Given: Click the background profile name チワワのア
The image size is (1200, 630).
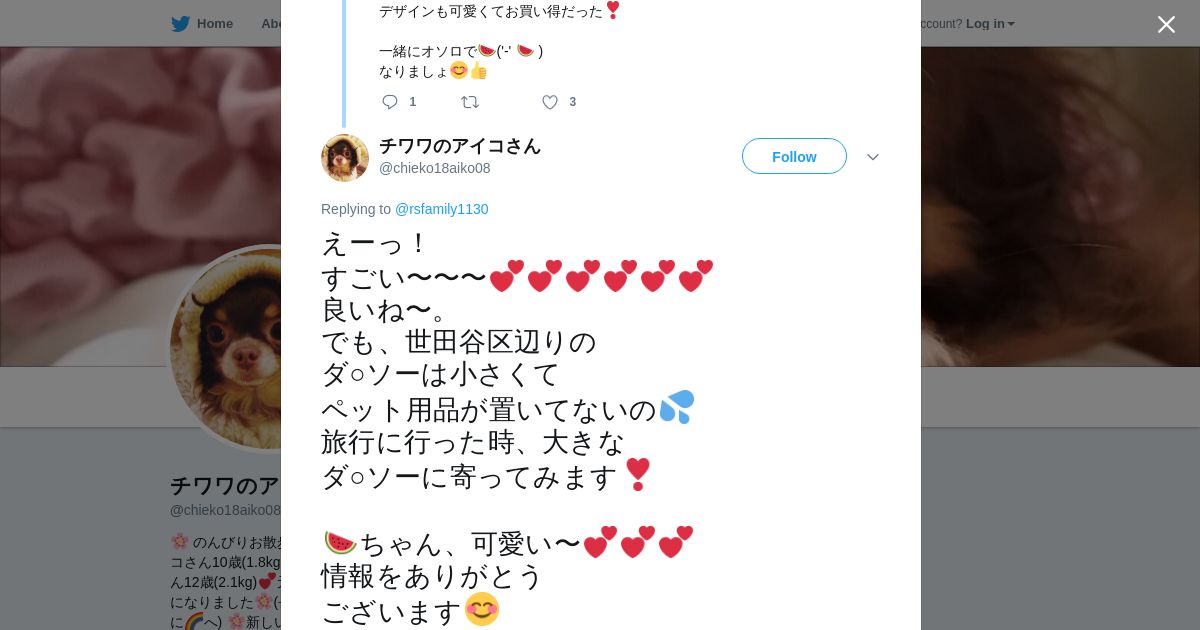Looking at the screenshot, I should click(x=225, y=486).
